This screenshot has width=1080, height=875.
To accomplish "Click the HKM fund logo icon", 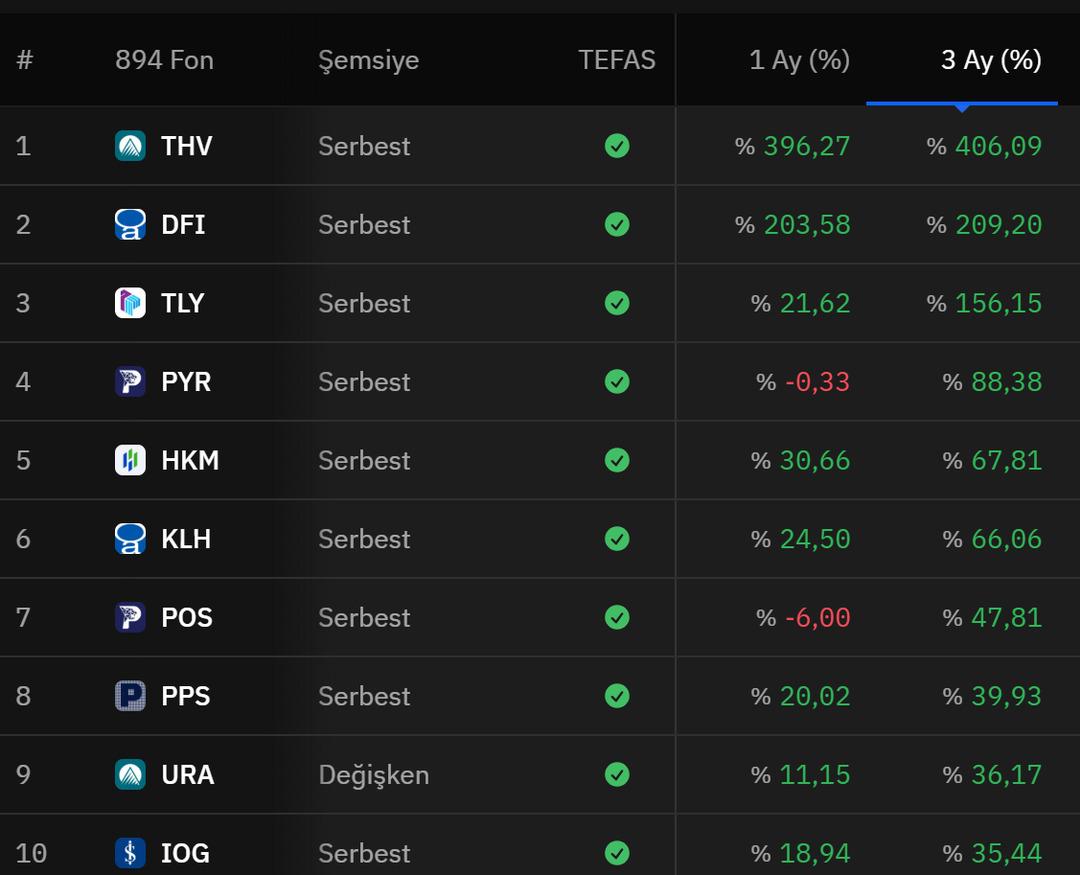I will (x=130, y=460).
